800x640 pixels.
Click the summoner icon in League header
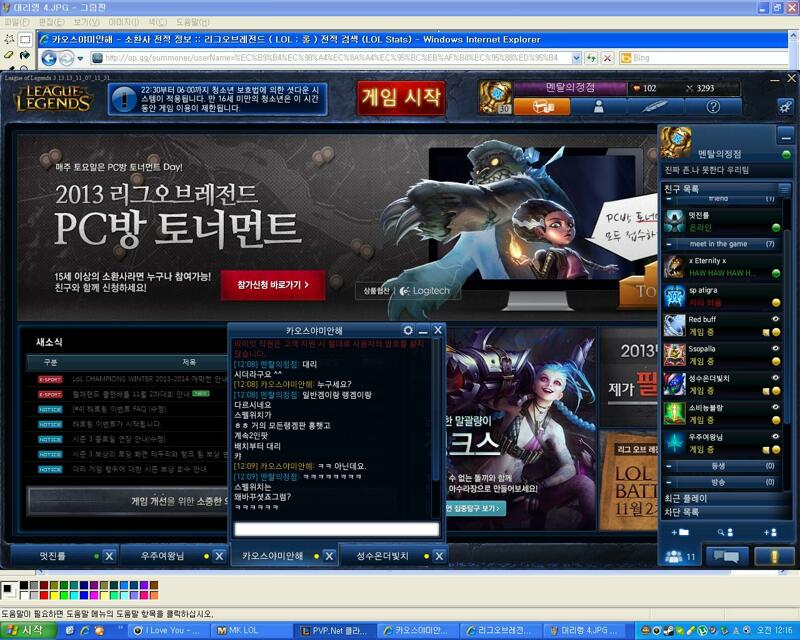[495, 97]
